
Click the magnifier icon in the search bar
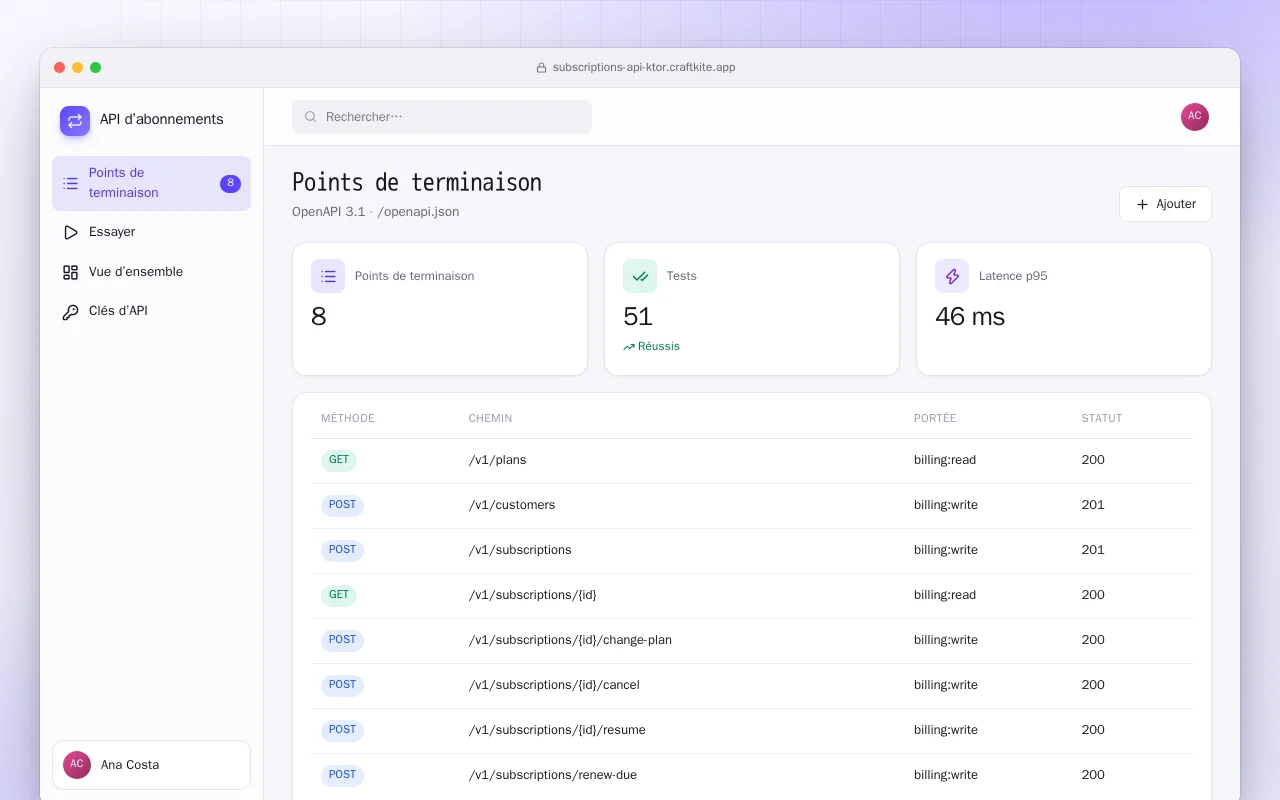(x=311, y=117)
